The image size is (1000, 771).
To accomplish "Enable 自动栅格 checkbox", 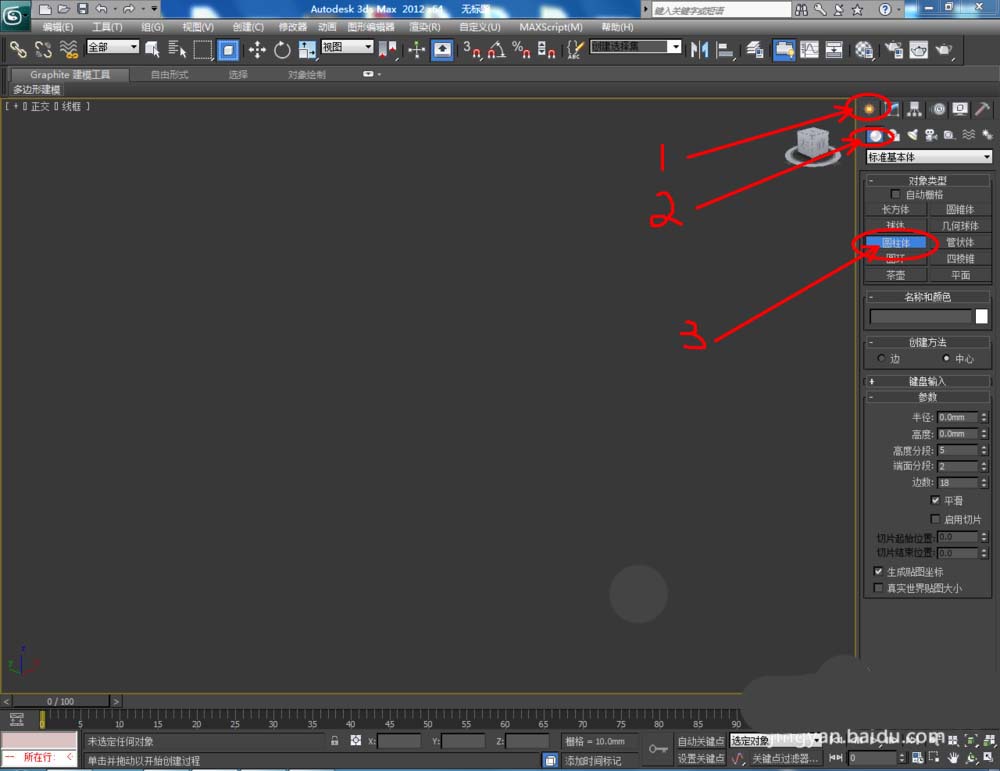I will (x=895, y=194).
